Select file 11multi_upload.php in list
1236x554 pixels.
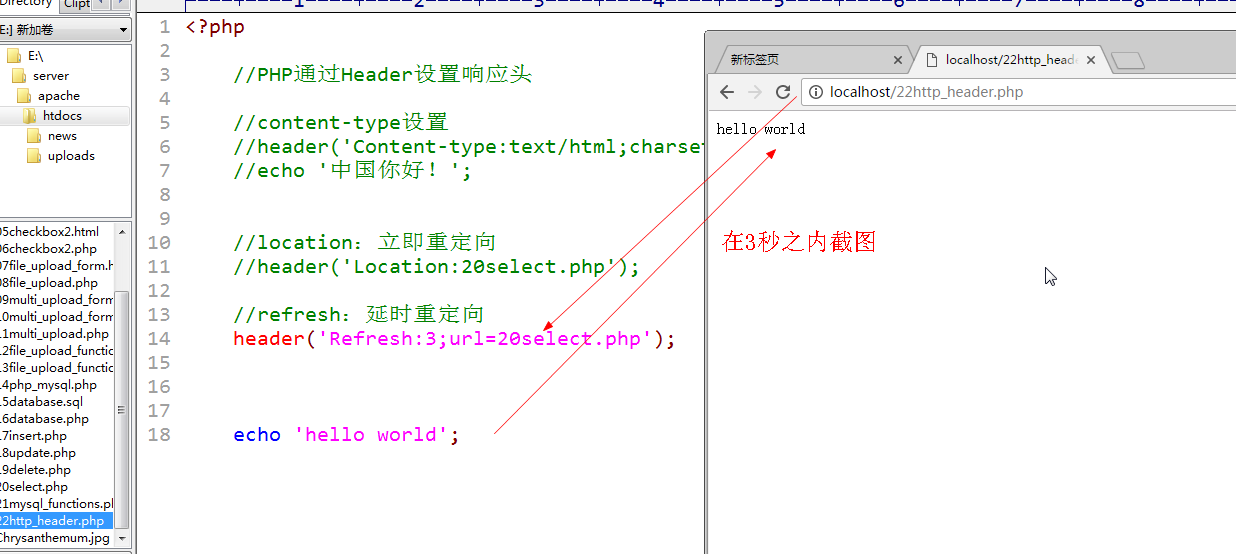(54, 334)
